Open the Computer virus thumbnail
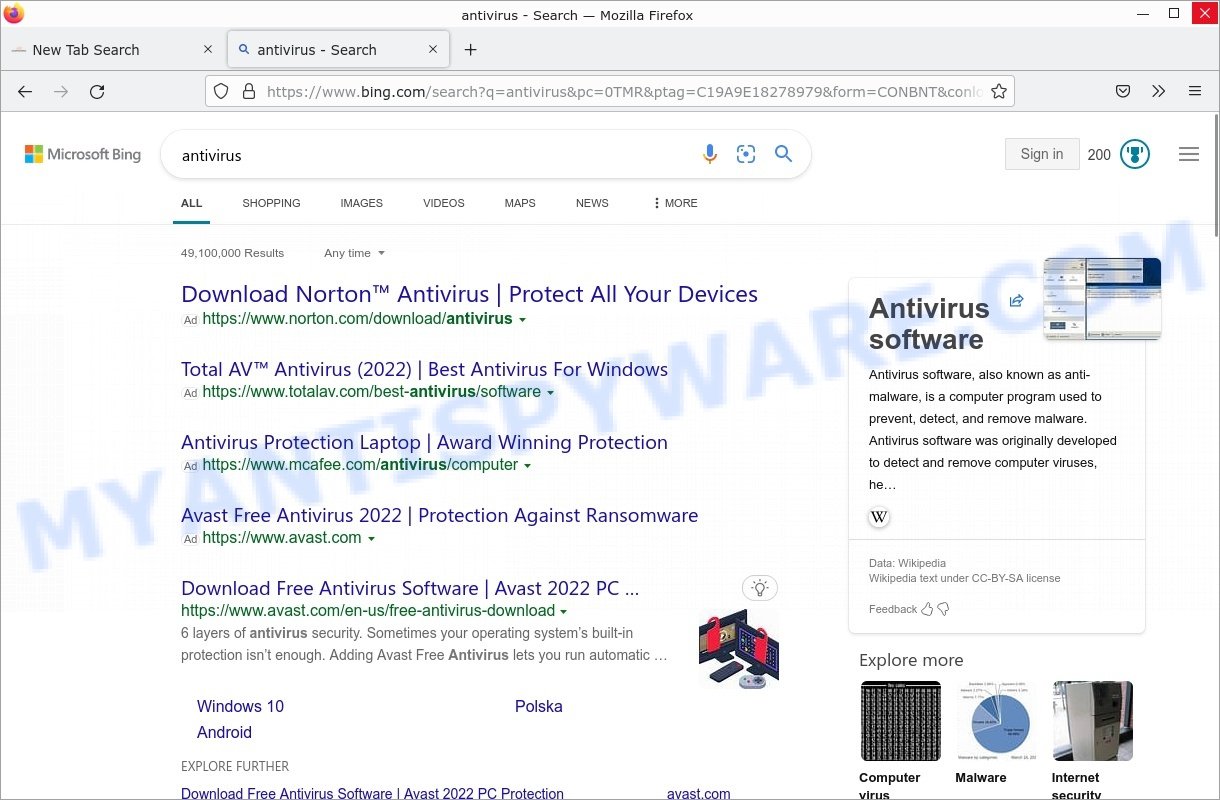This screenshot has width=1220, height=800. [901, 721]
